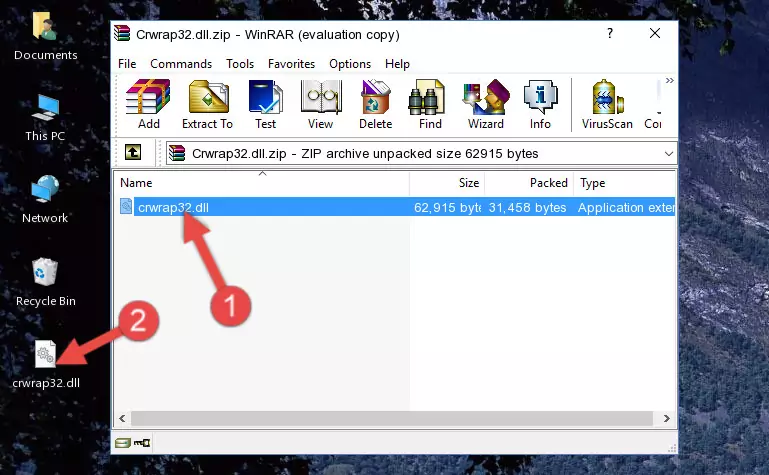This screenshot has height=475, width=769.
Task: Select the This PC desktop icon
Action: tap(45, 118)
